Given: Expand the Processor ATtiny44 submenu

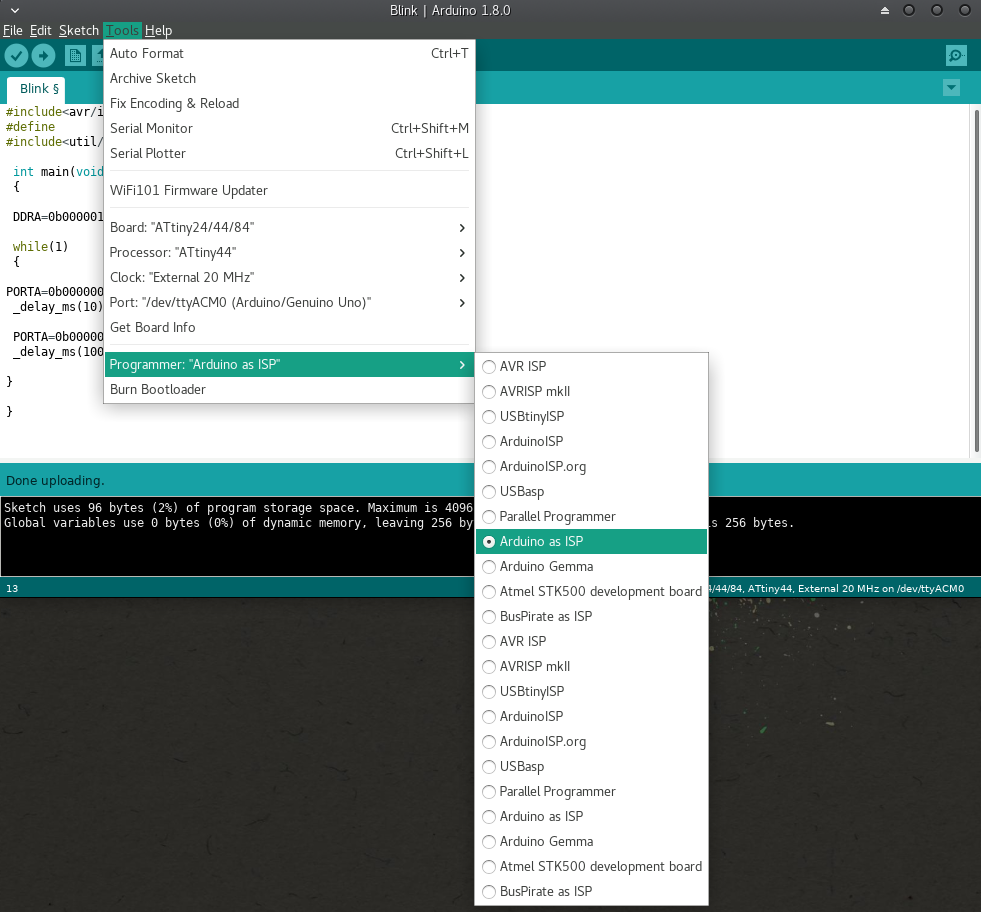Looking at the screenshot, I should click(x=289, y=252).
